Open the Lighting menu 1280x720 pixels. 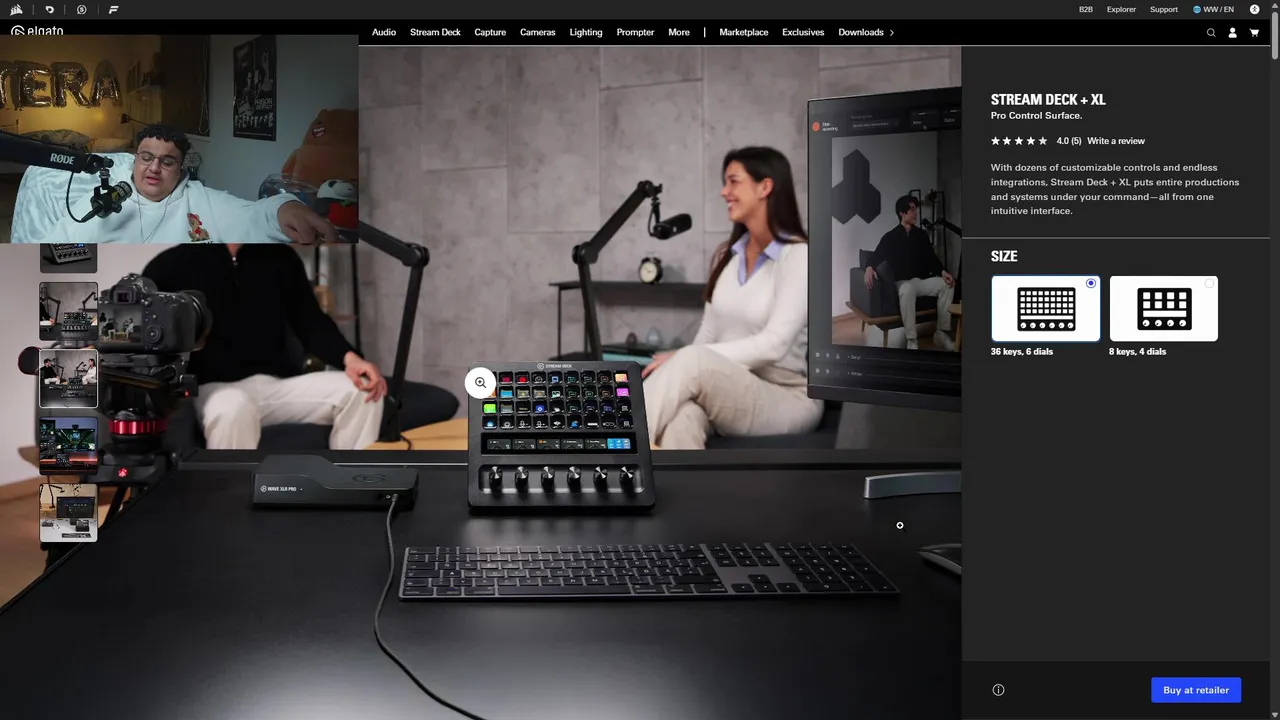(x=586, y=32)
